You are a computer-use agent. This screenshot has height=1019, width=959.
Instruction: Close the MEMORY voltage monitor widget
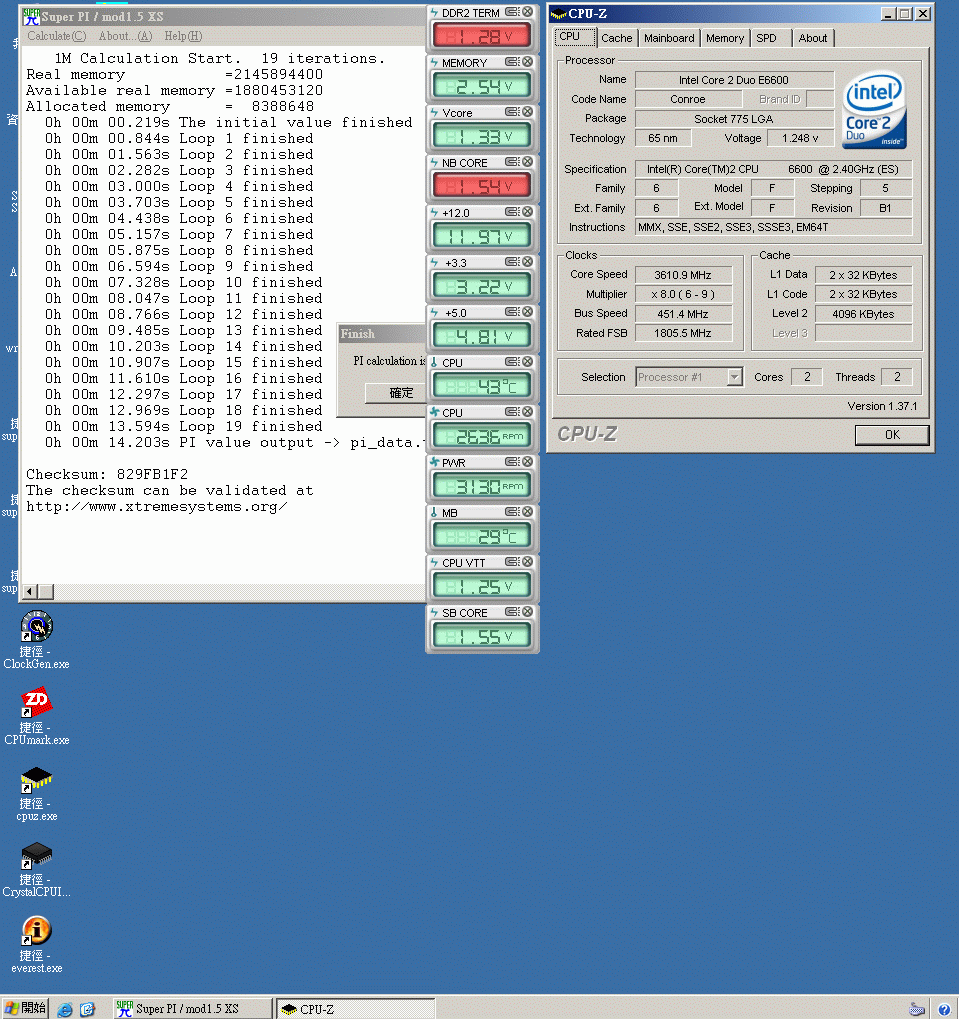[528, 62]
